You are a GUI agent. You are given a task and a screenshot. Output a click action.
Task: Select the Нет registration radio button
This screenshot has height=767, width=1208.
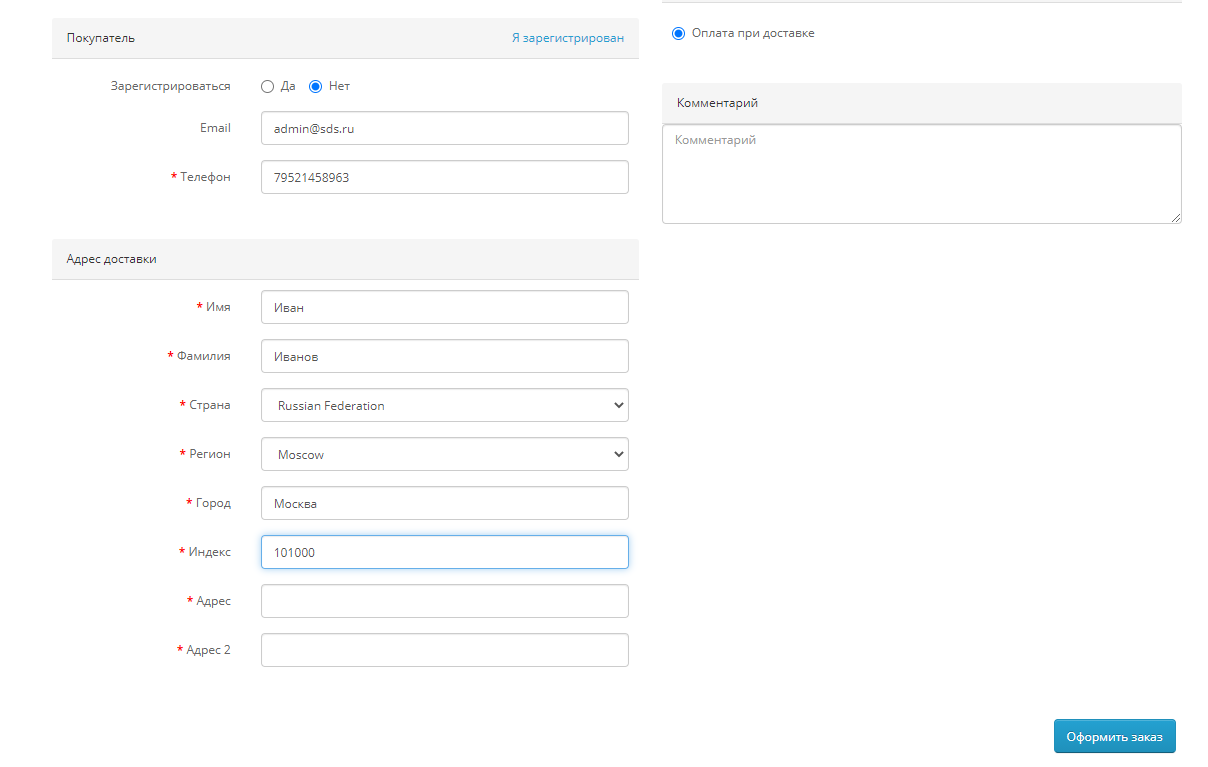[x=315, y=86]
